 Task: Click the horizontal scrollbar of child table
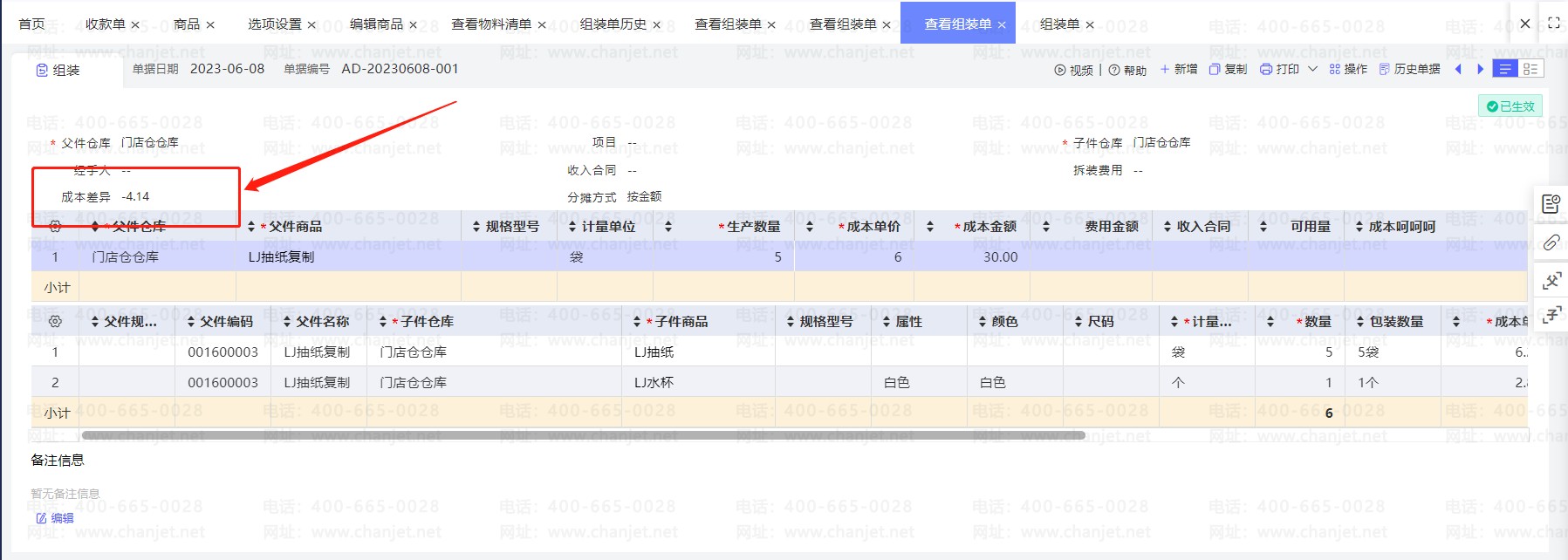click(x=583, y=434)
